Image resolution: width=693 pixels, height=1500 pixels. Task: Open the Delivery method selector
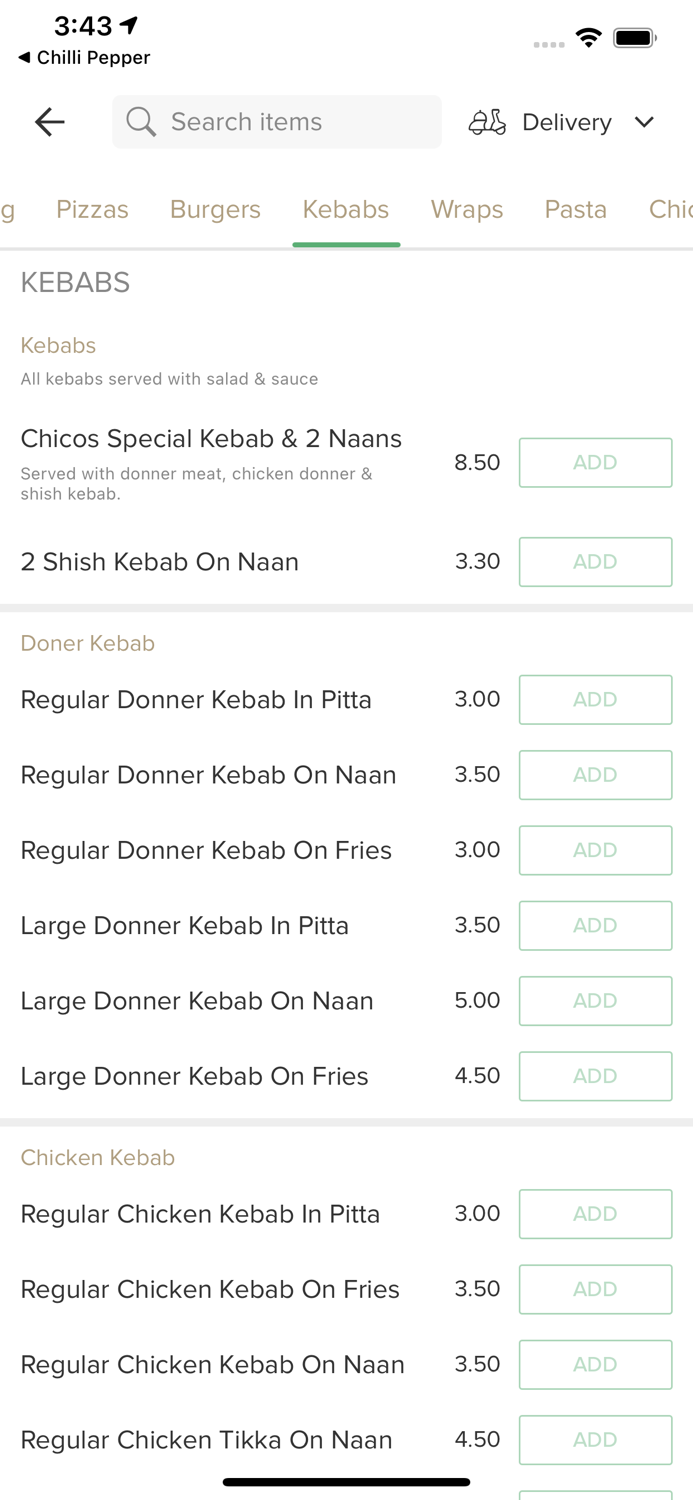[566, 122]
